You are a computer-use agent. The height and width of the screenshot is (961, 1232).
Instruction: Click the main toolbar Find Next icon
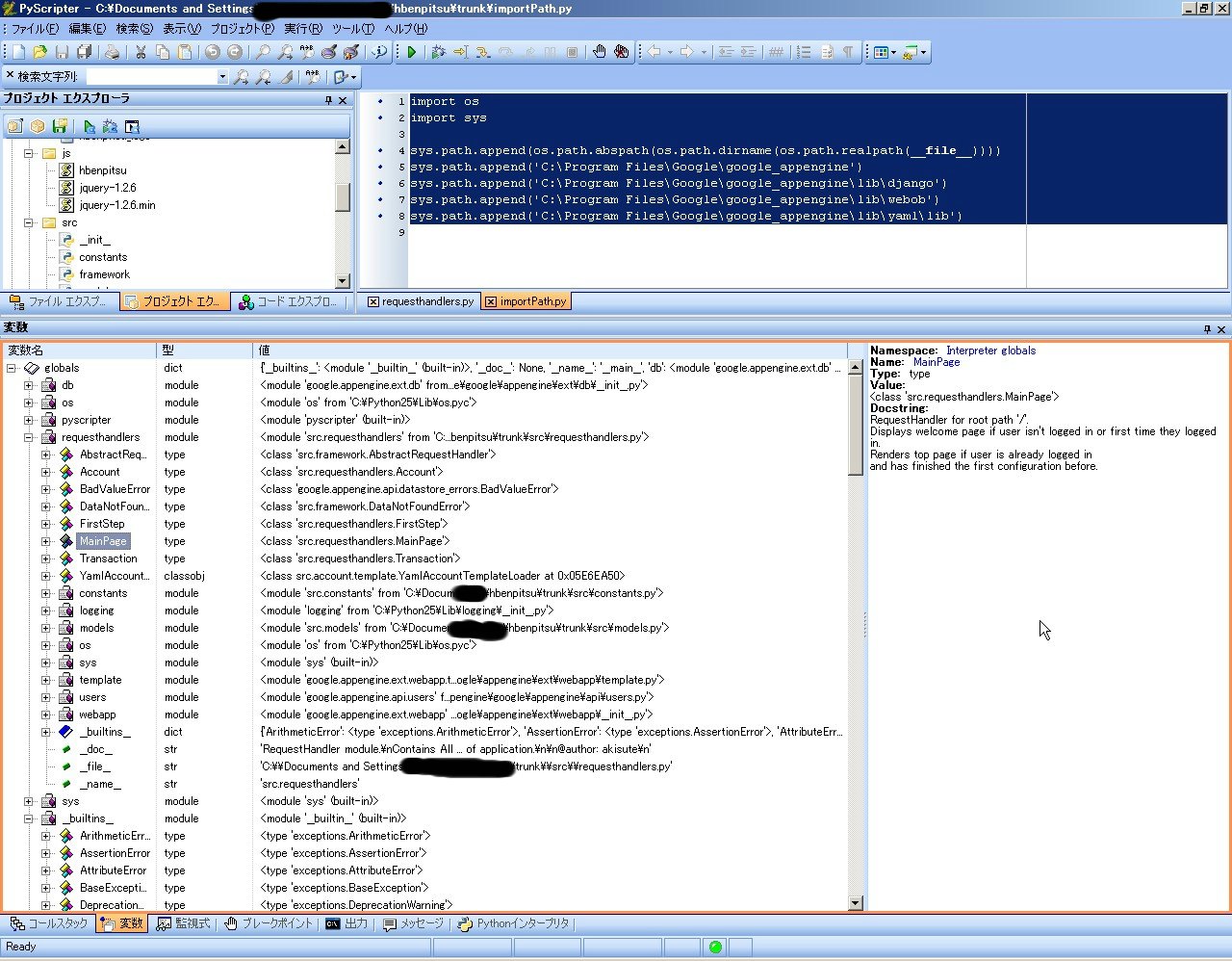(x=285, y=52)
